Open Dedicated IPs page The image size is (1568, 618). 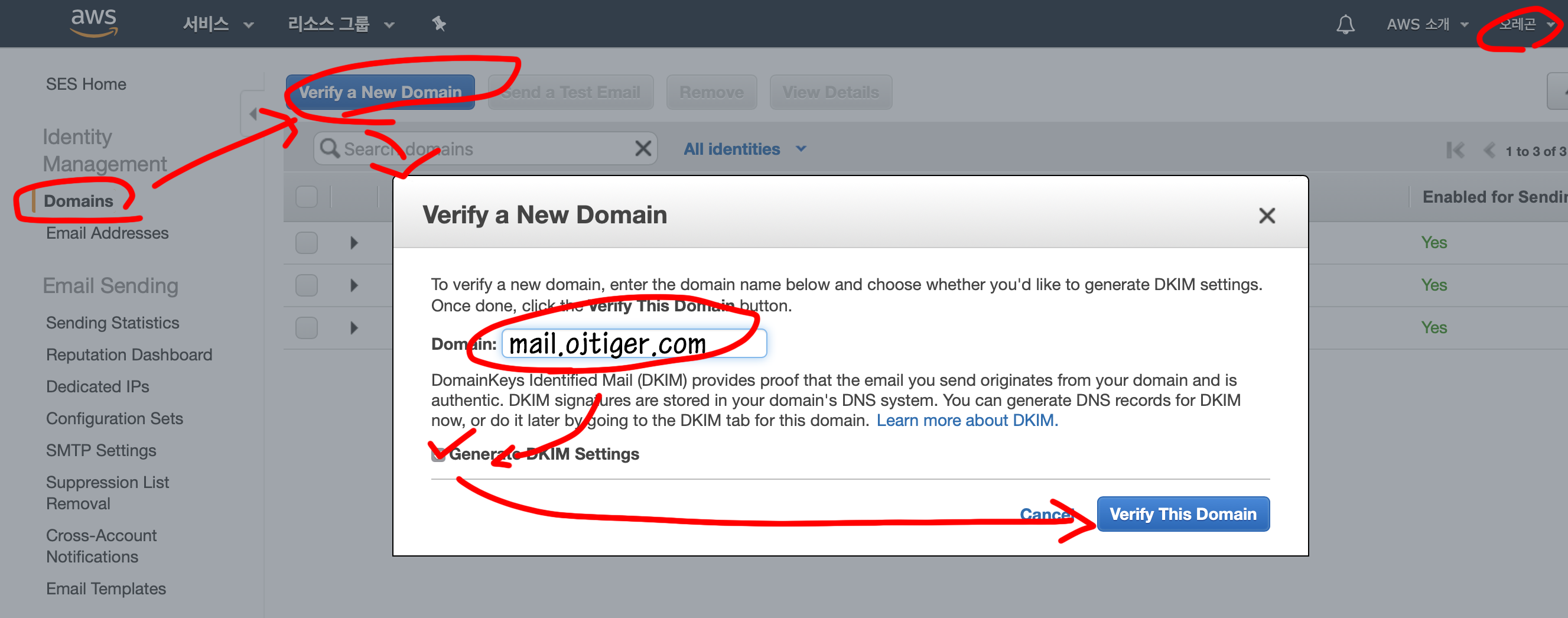97,386
